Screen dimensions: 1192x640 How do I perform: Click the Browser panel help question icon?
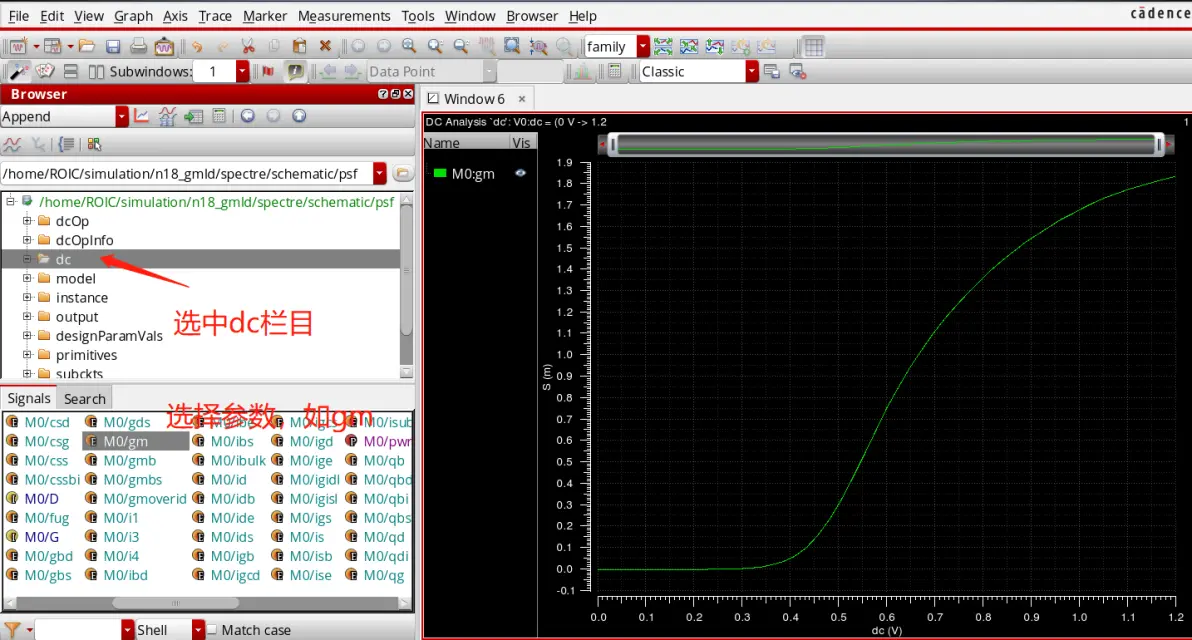click(383, 93)
